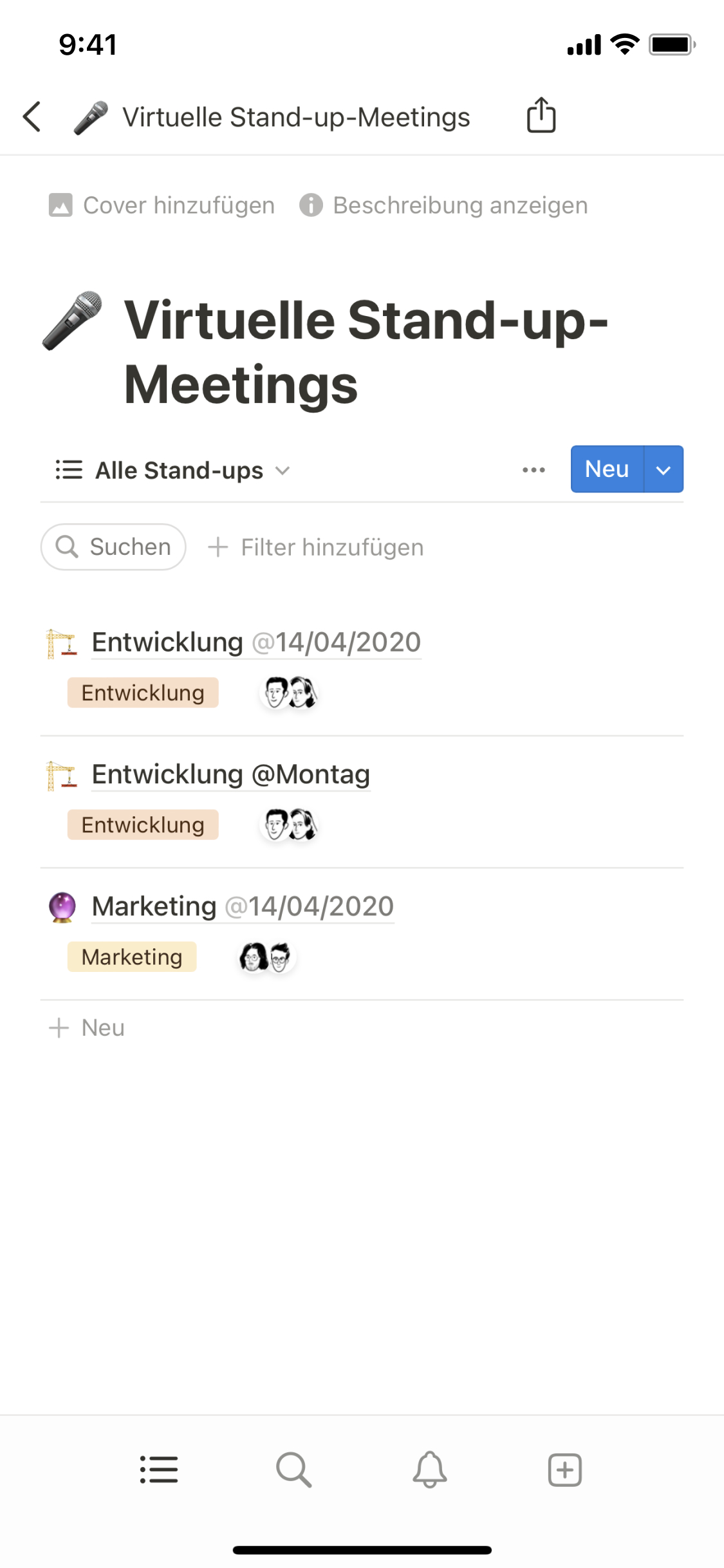
Task: Open the sidebar list icon in bottom bar
Action: (x=159, y=1470)
